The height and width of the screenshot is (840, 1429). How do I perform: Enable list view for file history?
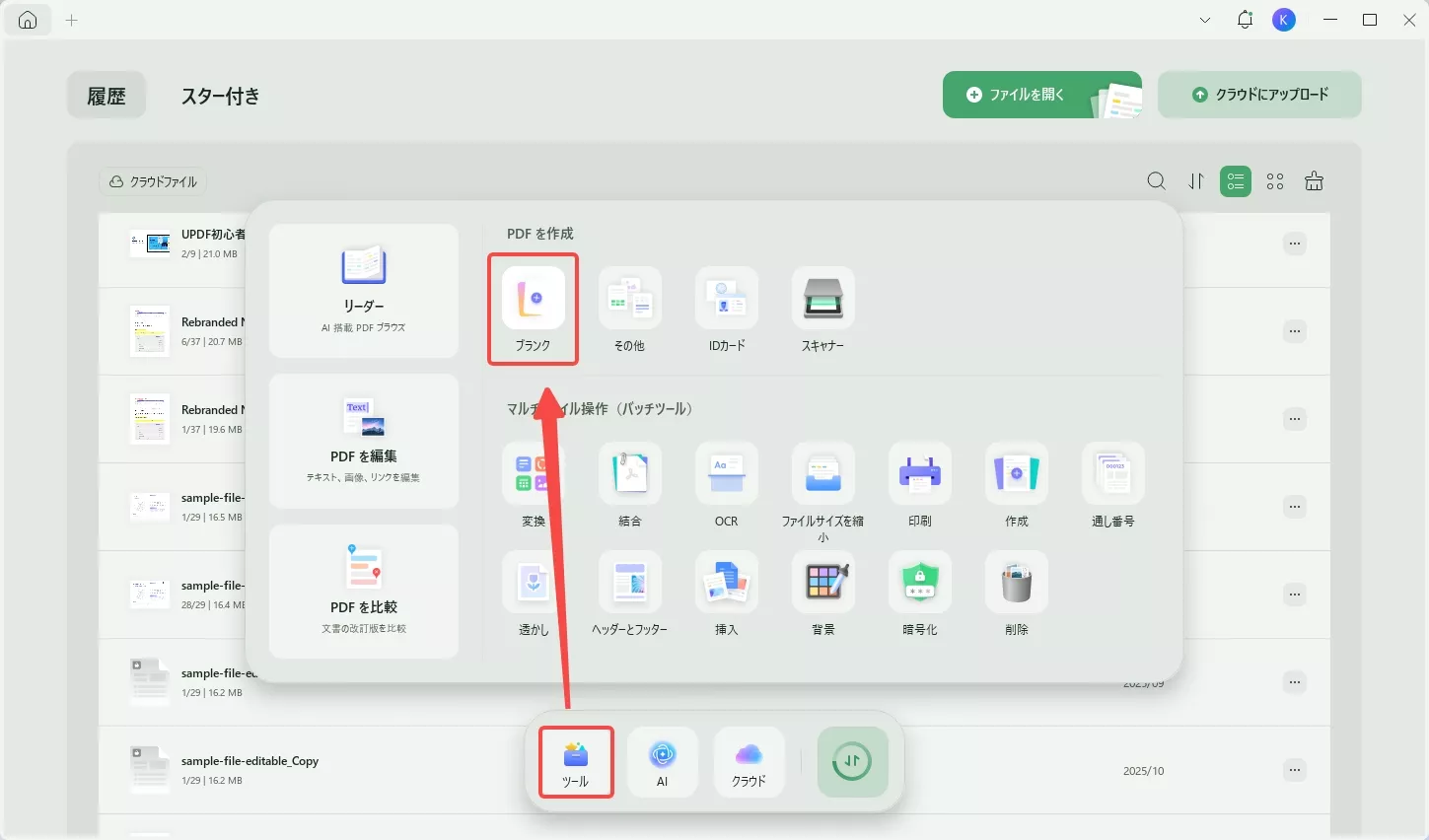point(1235,181)
